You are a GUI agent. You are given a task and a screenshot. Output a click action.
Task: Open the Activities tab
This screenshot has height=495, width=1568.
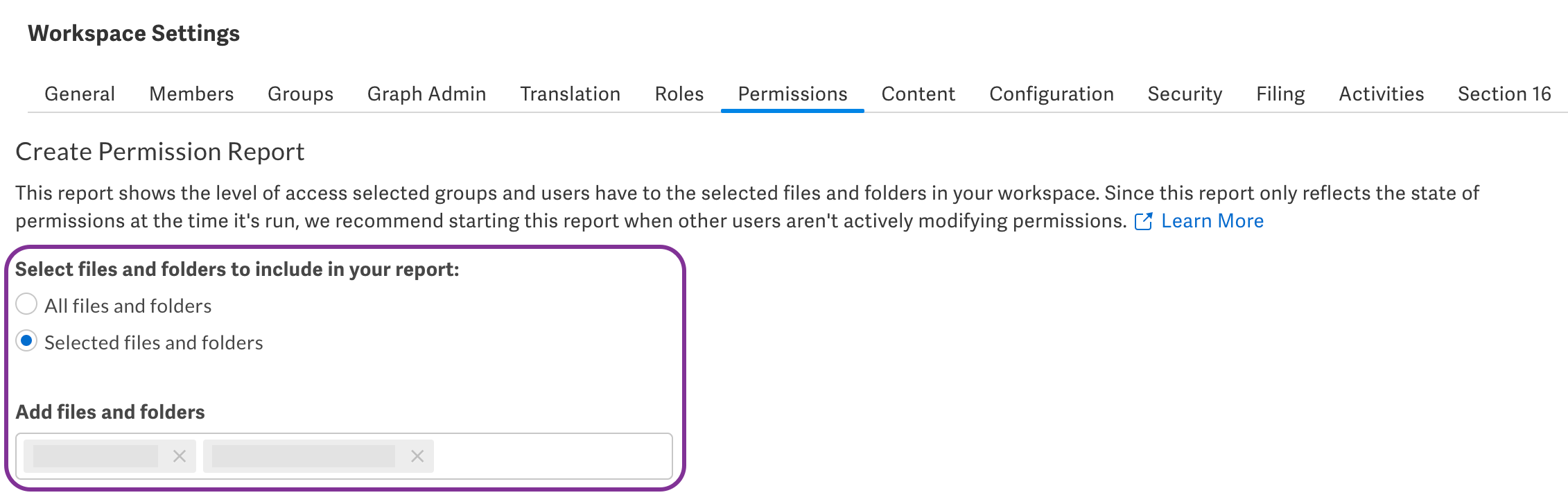1381,94
